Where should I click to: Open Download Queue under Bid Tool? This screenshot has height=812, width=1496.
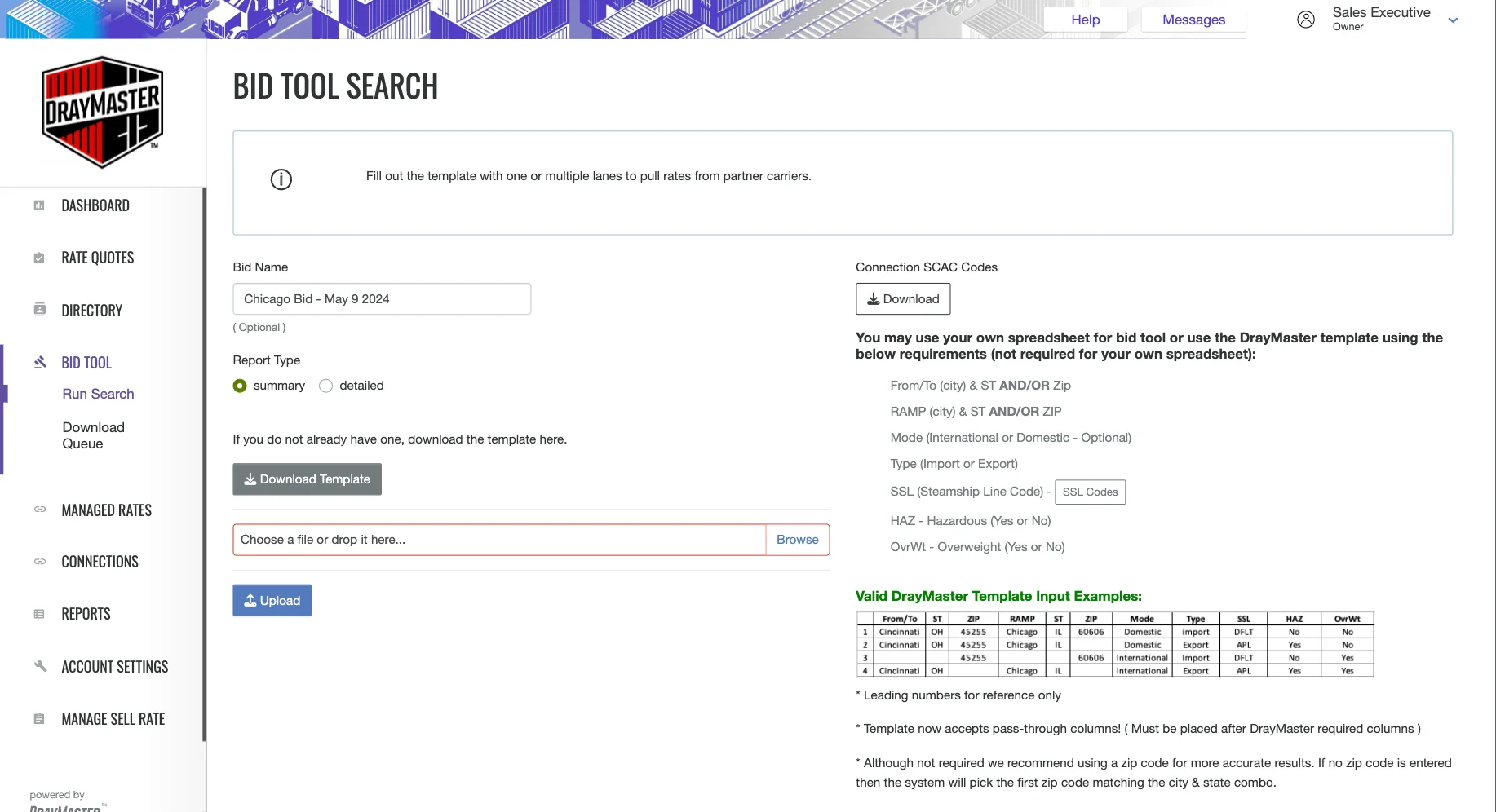point(93,435)
